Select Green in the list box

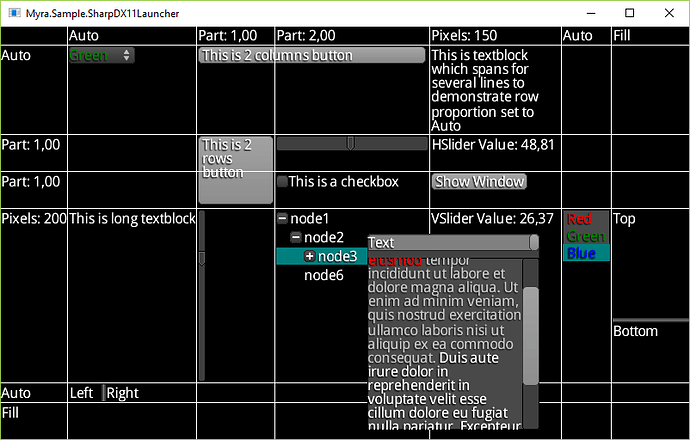point(586,236)
